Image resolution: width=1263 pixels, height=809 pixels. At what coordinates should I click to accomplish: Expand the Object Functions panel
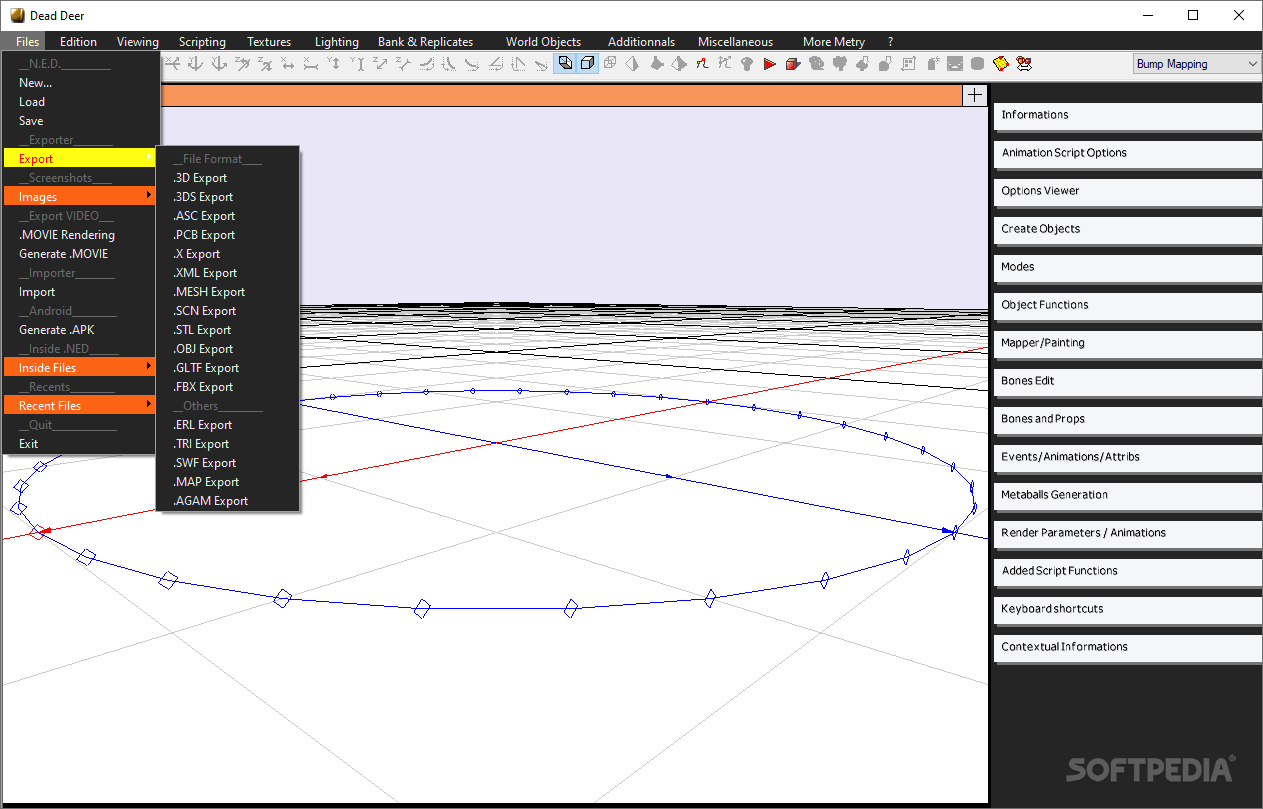click(1128, 305)
